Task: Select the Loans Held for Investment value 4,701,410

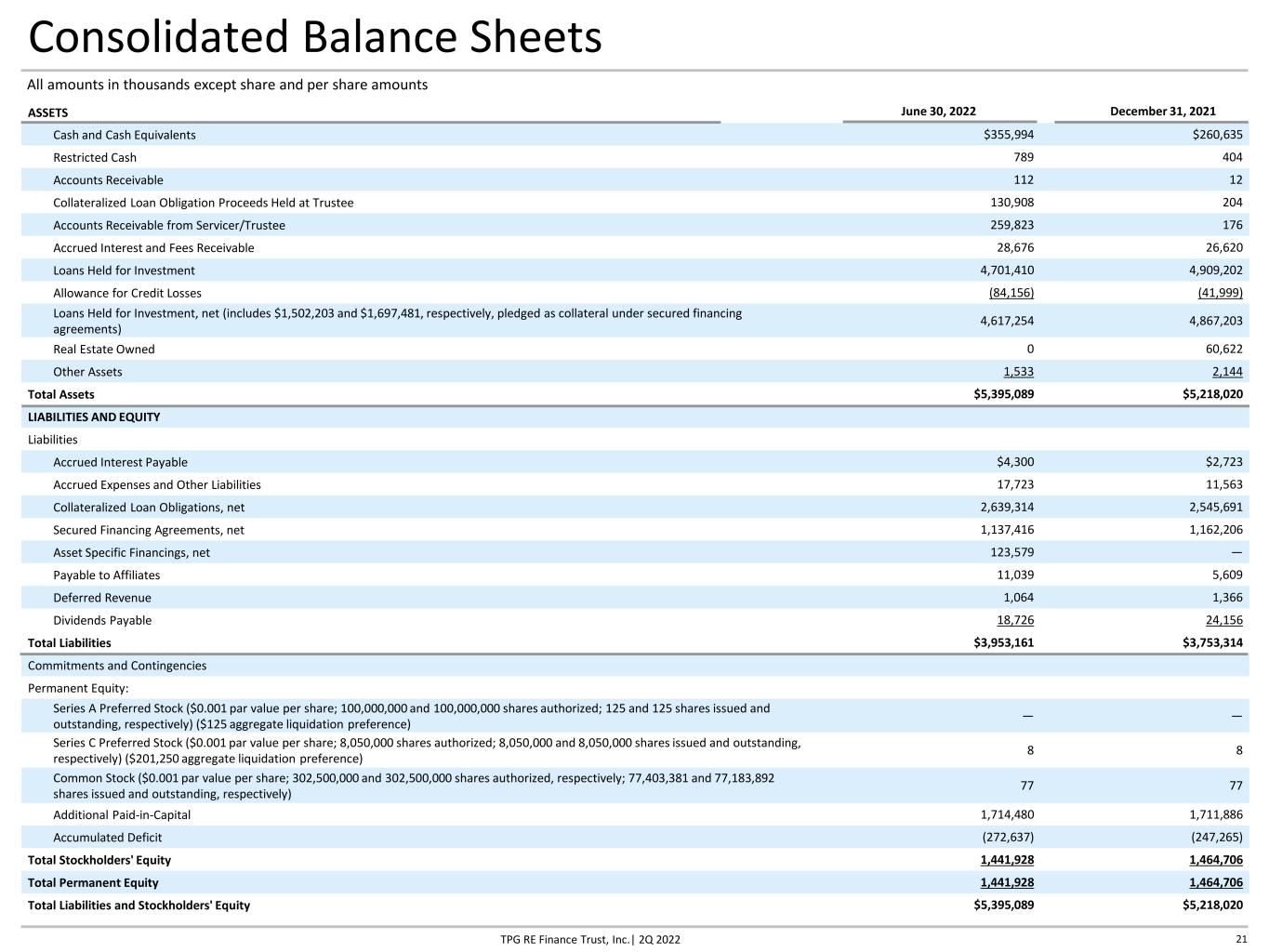Action: tap(1007, 271)
